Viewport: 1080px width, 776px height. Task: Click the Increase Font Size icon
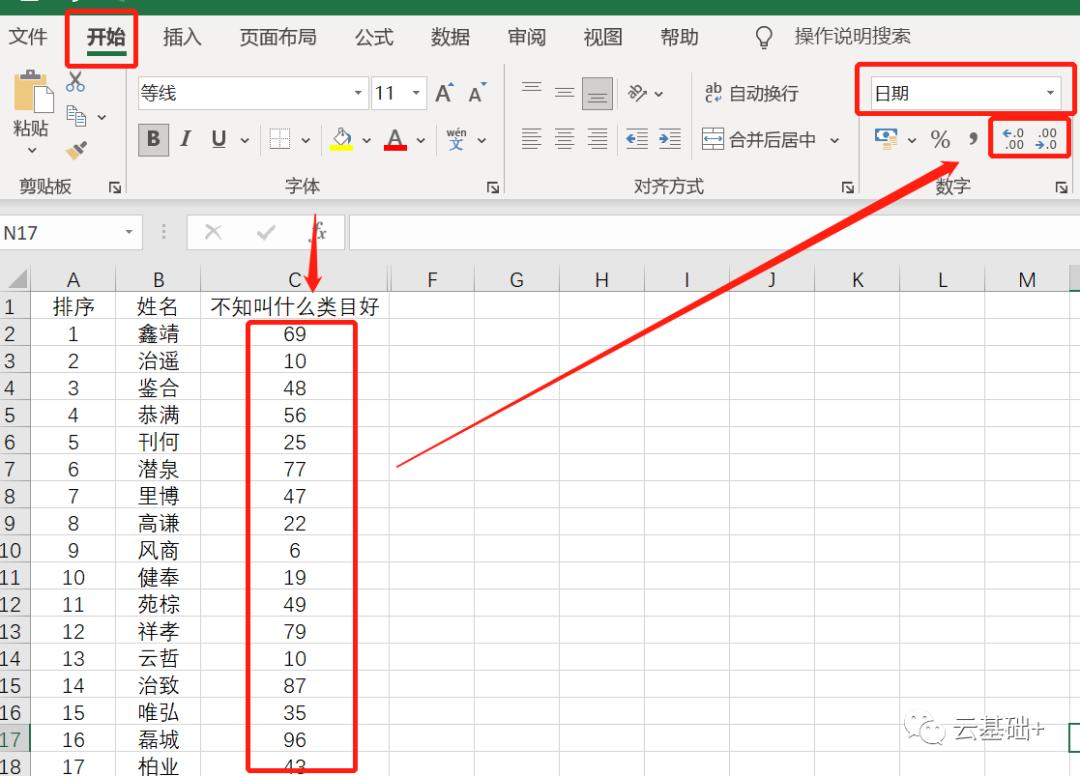(x=443, y=92)
